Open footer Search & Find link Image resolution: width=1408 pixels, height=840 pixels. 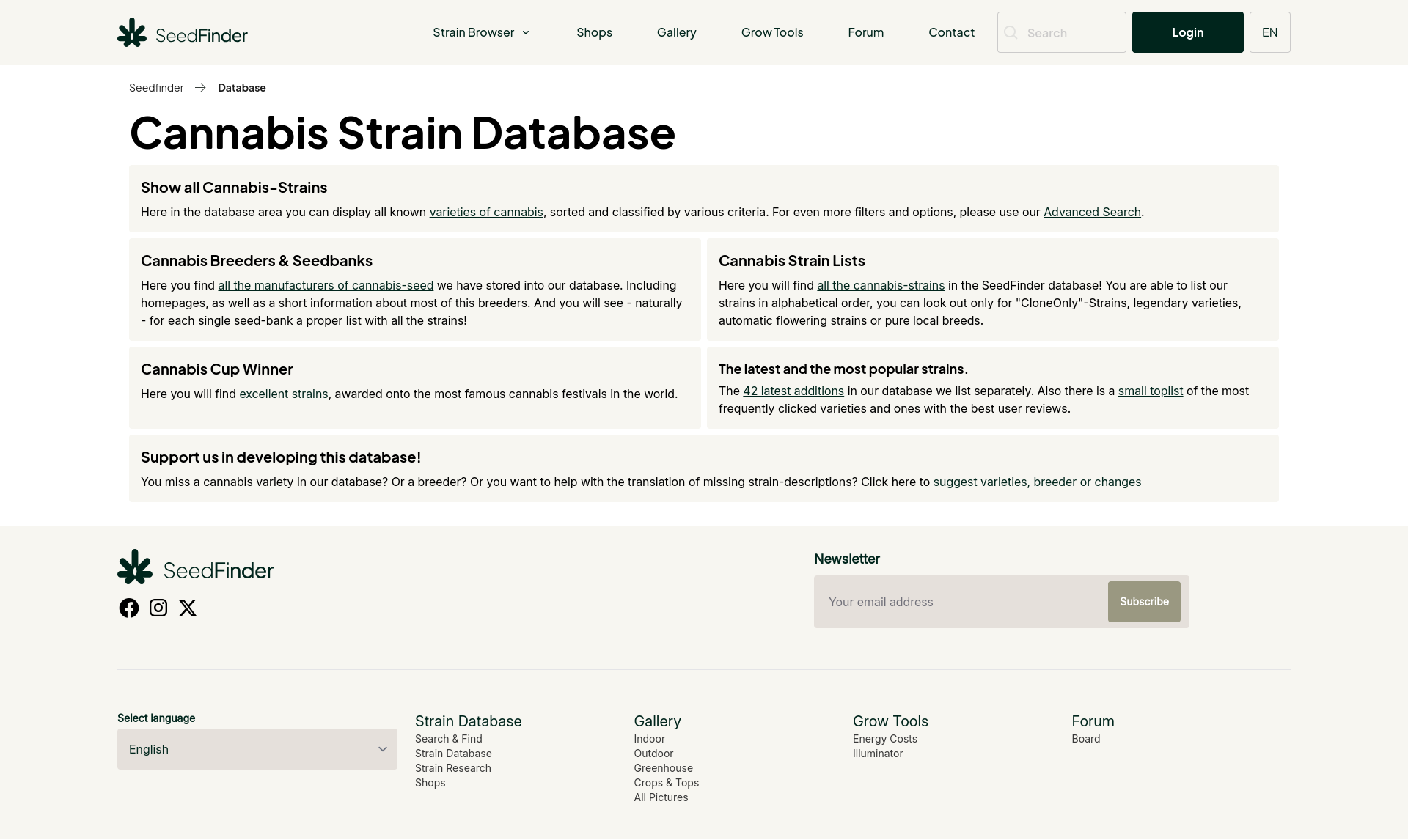click(x=449, y=739)
